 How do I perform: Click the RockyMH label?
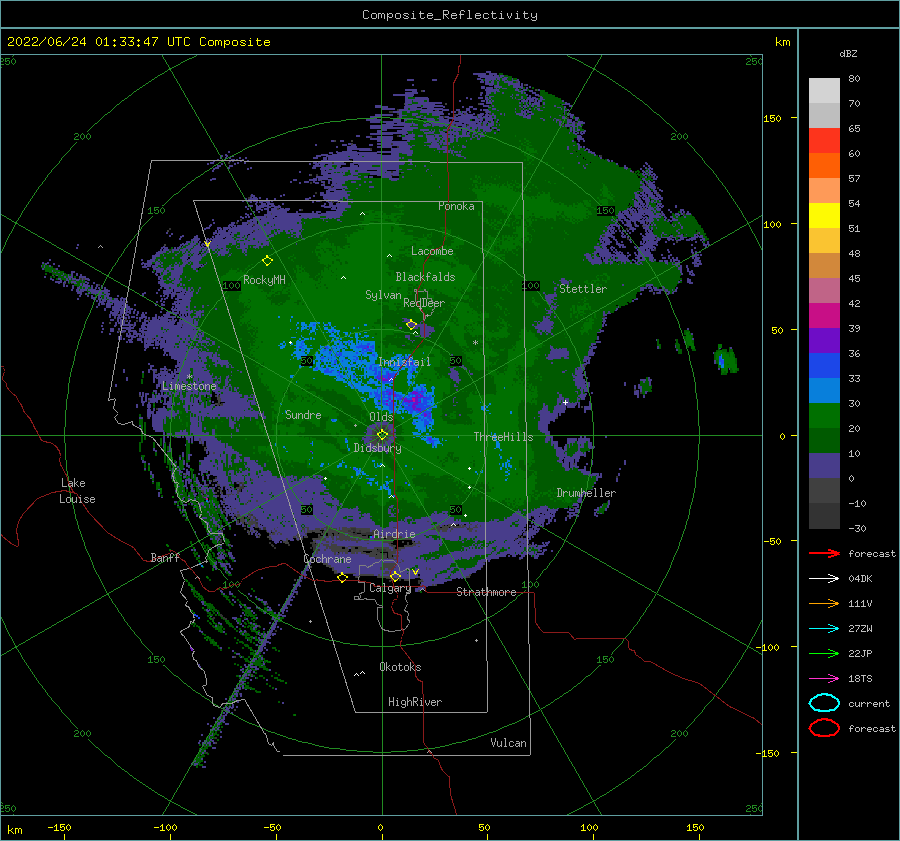coord(264,280)
